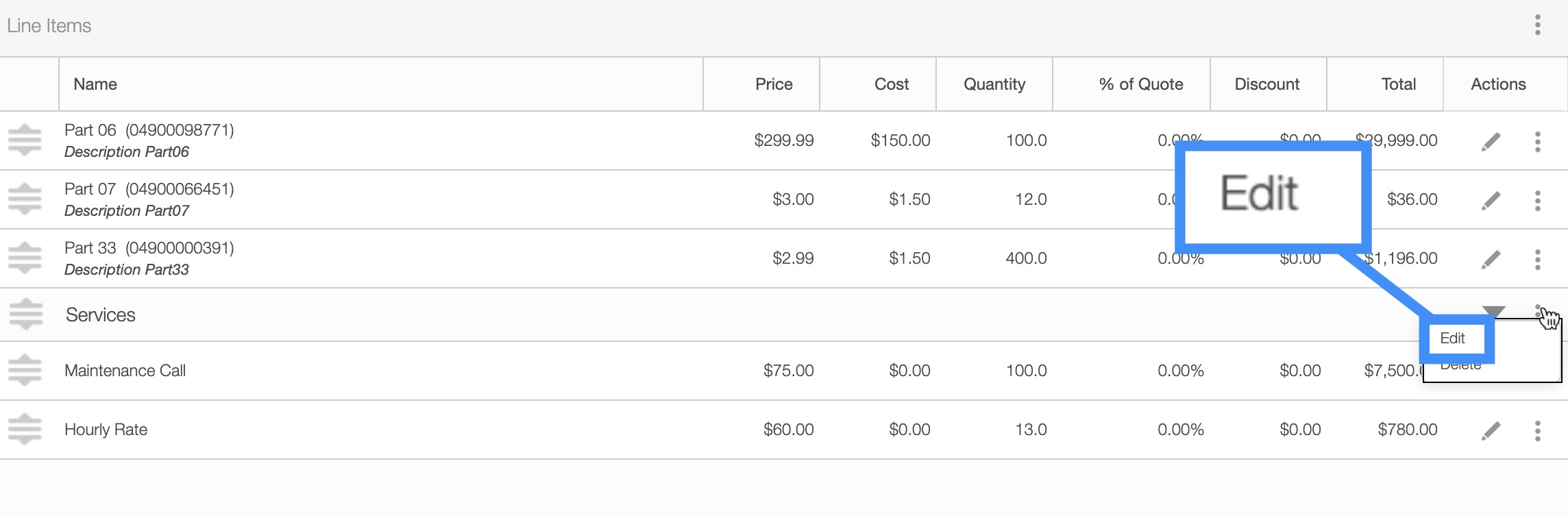This screenshot has height=518, width=1568.
Task: Click the pencil icon on Hourly Rate row
Action: click(x=1491, y=430)
